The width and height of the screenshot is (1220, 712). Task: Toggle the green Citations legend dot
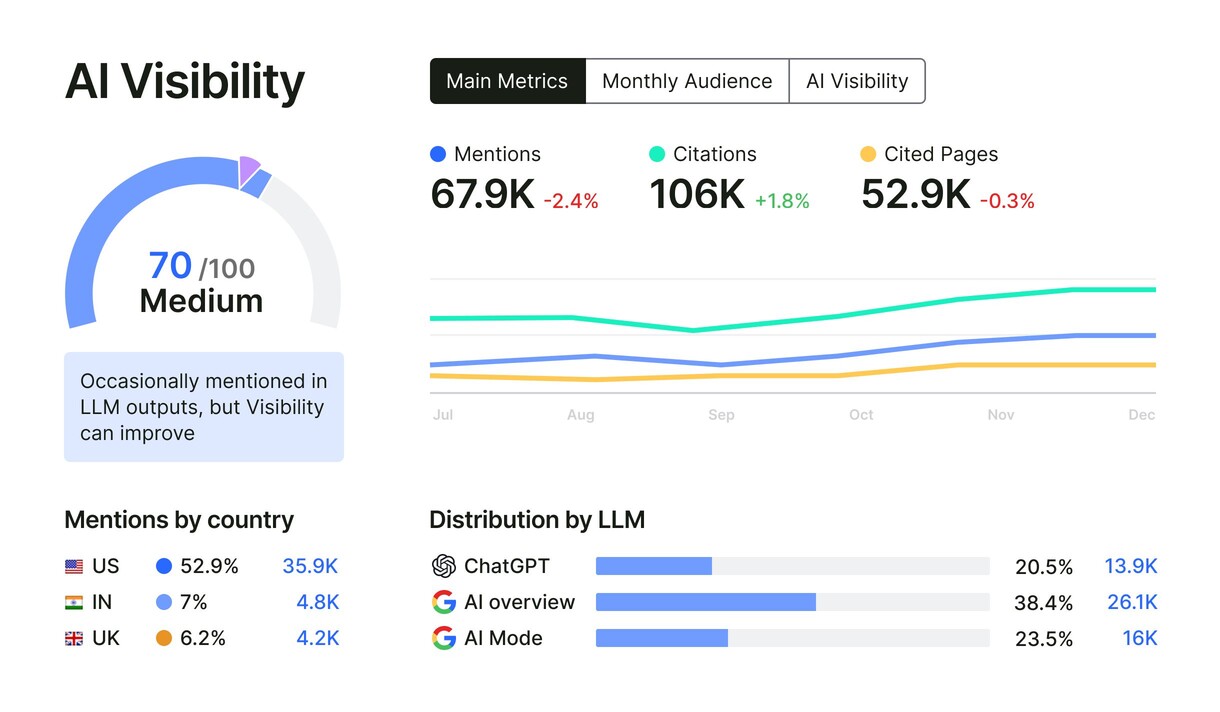coord(657,154)
